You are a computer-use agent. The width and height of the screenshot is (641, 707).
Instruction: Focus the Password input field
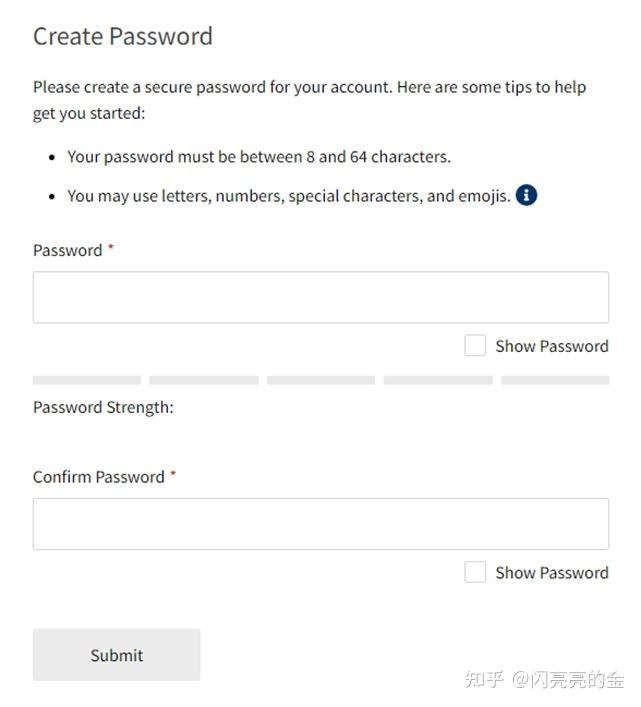click(320, 297)
